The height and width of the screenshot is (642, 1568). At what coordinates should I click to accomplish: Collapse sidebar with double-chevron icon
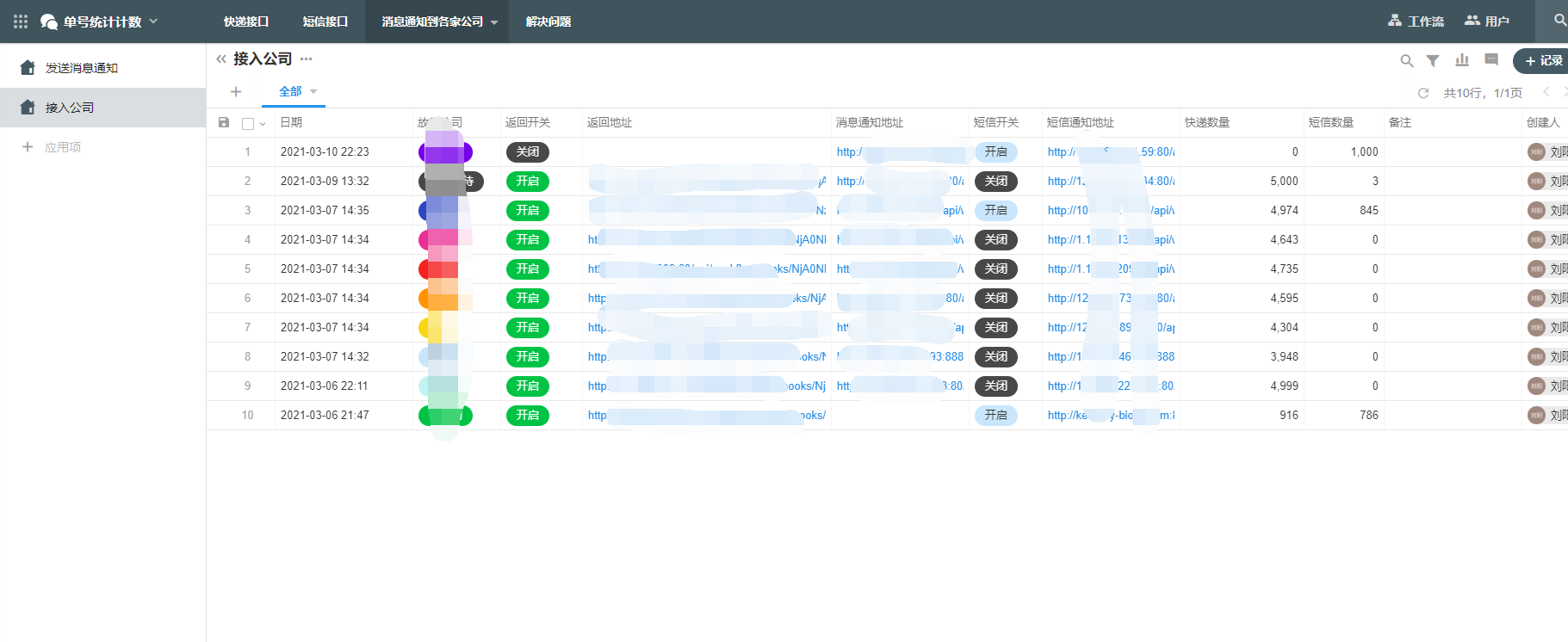point(221,59)
